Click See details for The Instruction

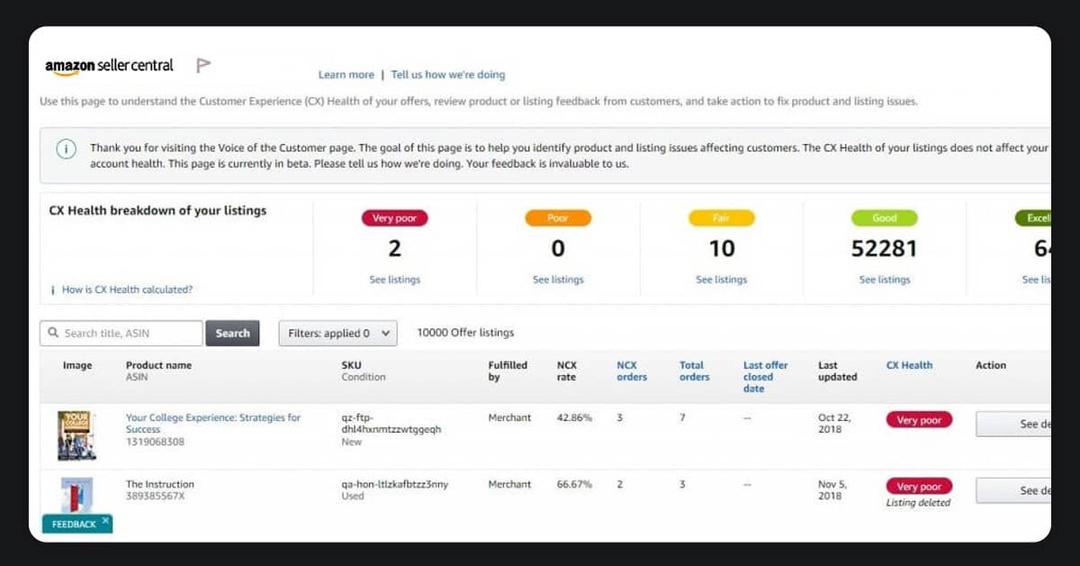[1013, 490]
